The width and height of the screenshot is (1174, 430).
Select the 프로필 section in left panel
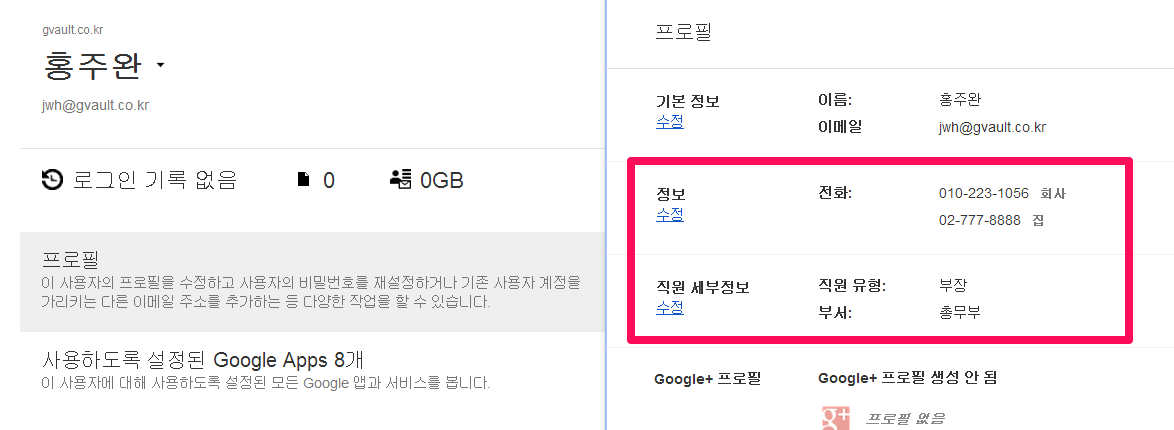pos(312,282)
